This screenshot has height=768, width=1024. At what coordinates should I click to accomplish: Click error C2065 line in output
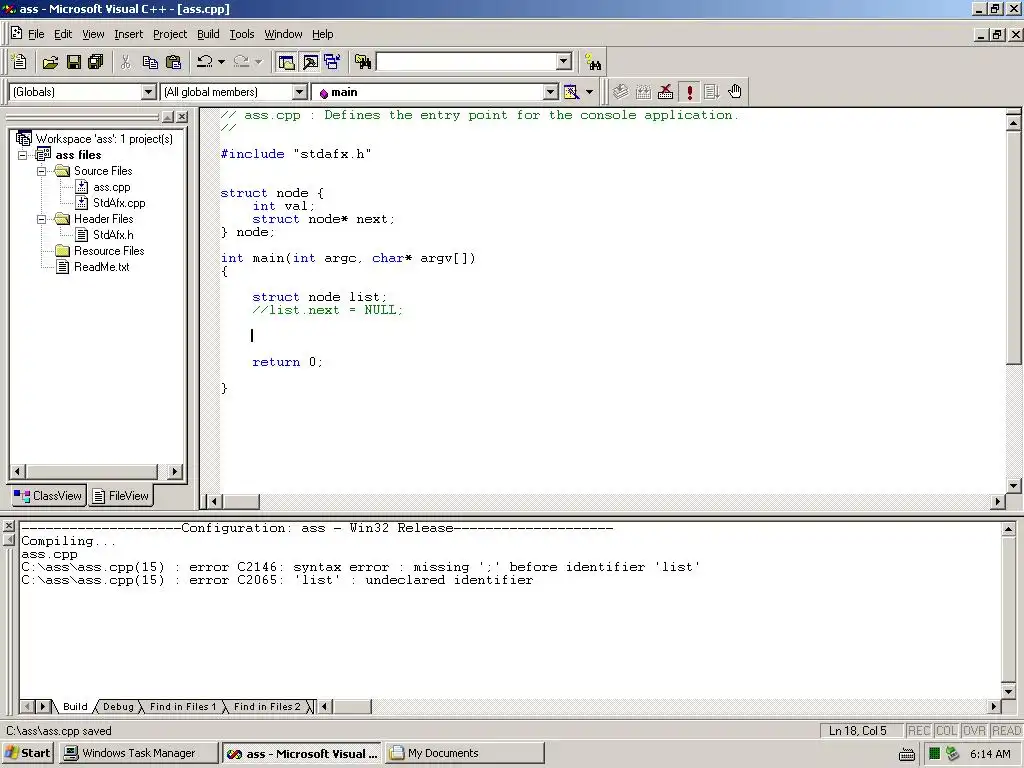[277, 580]
